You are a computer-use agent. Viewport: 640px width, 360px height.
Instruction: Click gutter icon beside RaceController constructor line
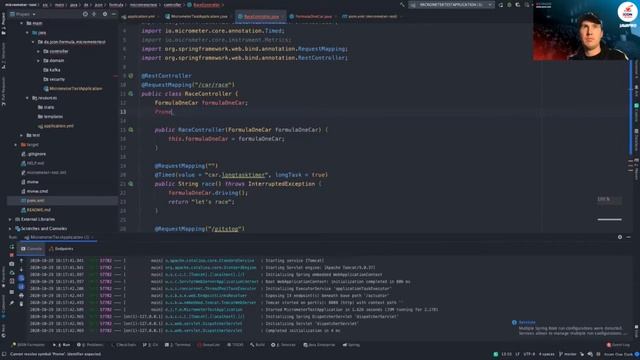(131, 130)
